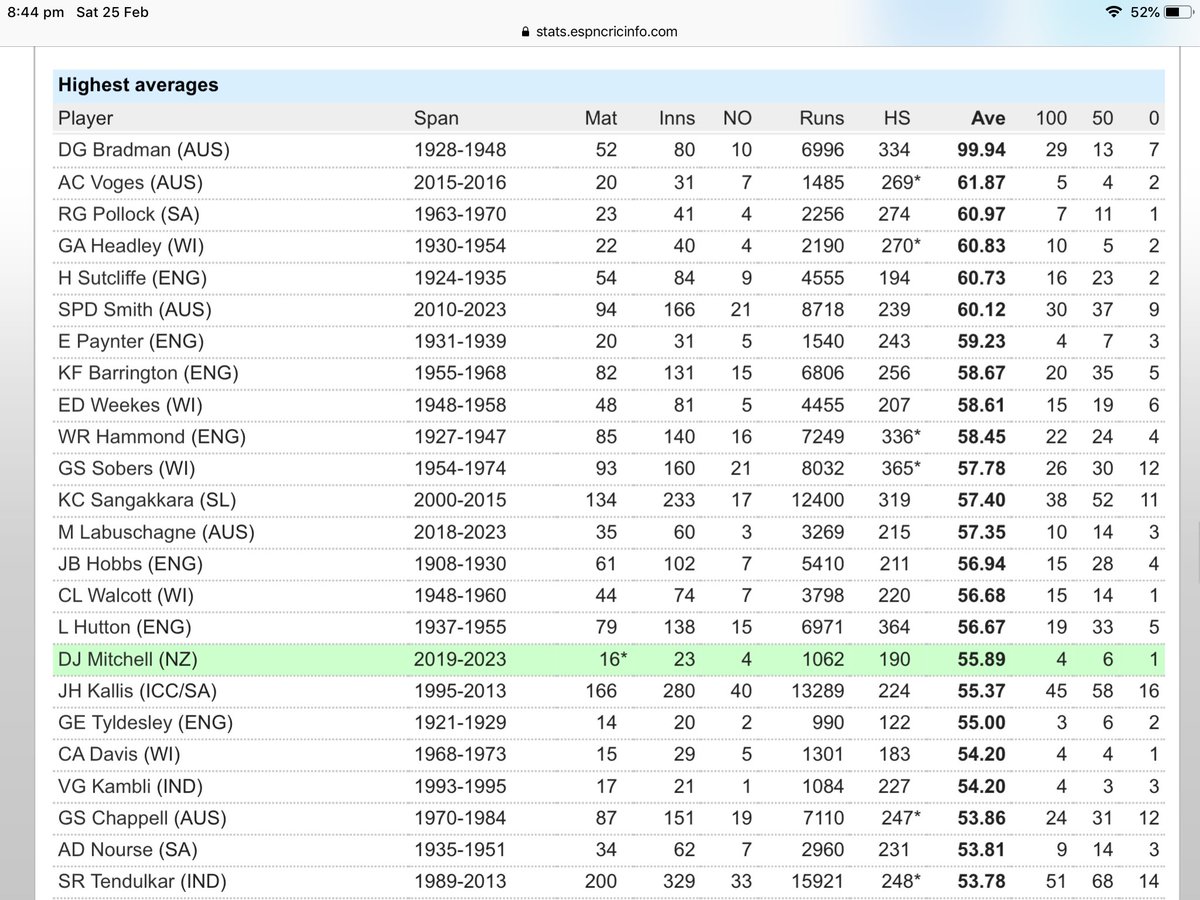Tap Kambli's 1084 runs value
The width and height of the screenshot is (1200, 900).
[822, 786]
